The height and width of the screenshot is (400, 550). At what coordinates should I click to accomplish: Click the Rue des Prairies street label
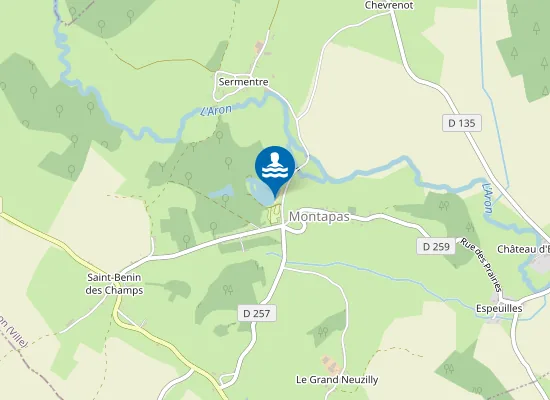(481, 265)
